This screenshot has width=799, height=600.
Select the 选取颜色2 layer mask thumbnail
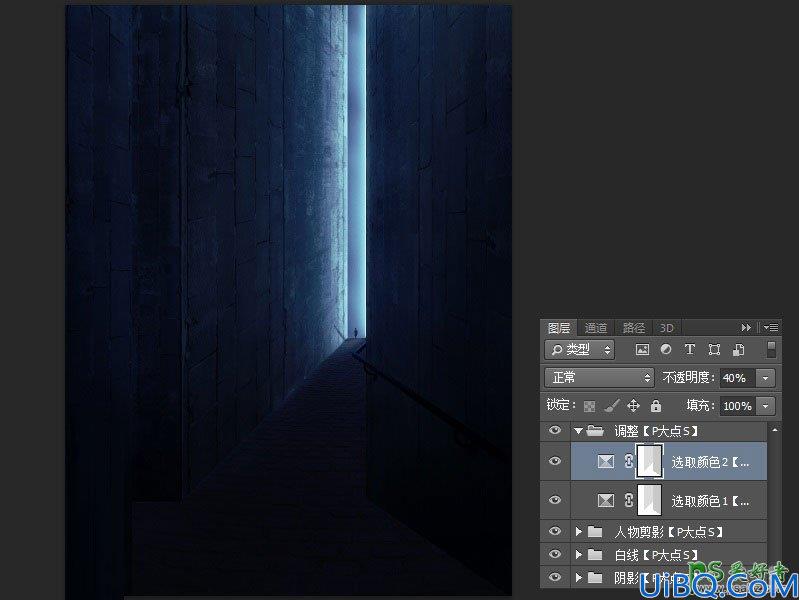(x=650, y=461)
